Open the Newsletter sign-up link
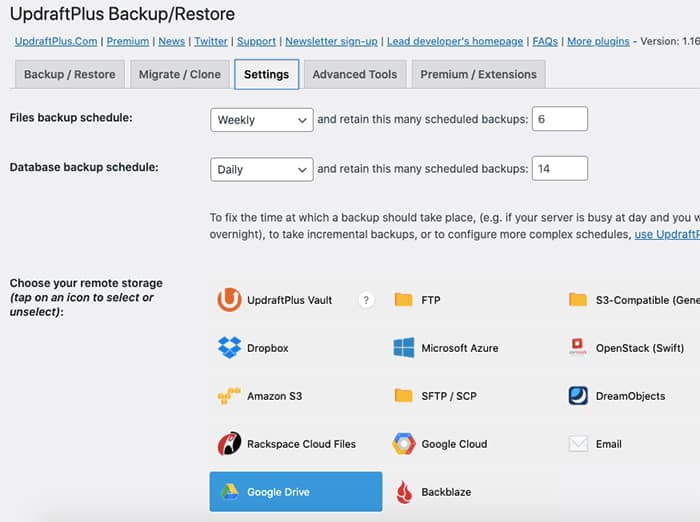The height and width of the screenshot is (522, 700). tap(331, 42)
